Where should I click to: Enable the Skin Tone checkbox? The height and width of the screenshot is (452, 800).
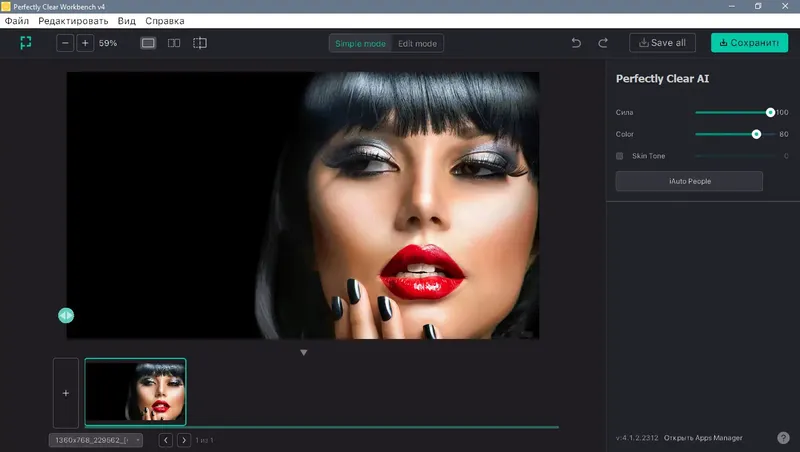(619, 156)
